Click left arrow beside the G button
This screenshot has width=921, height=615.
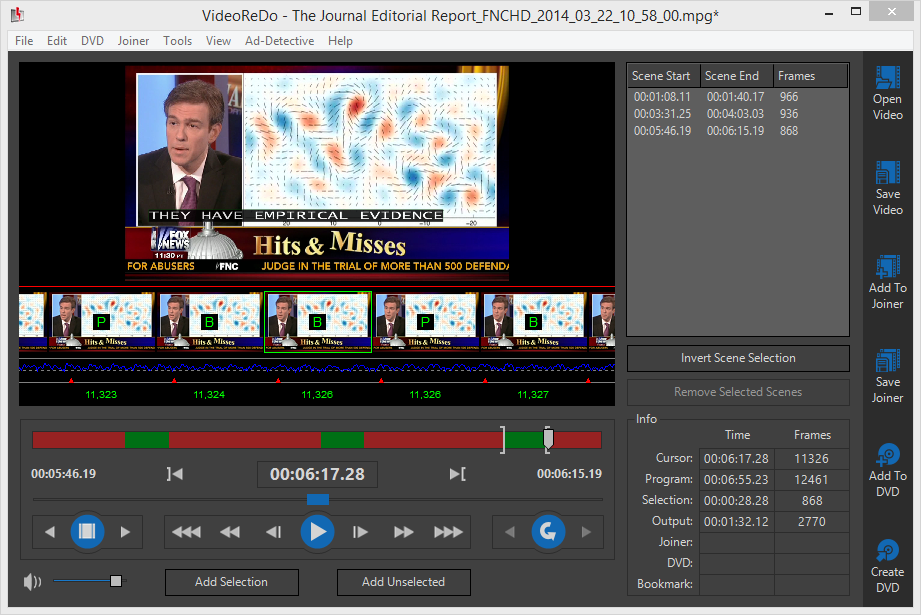(x=510, y=532)
